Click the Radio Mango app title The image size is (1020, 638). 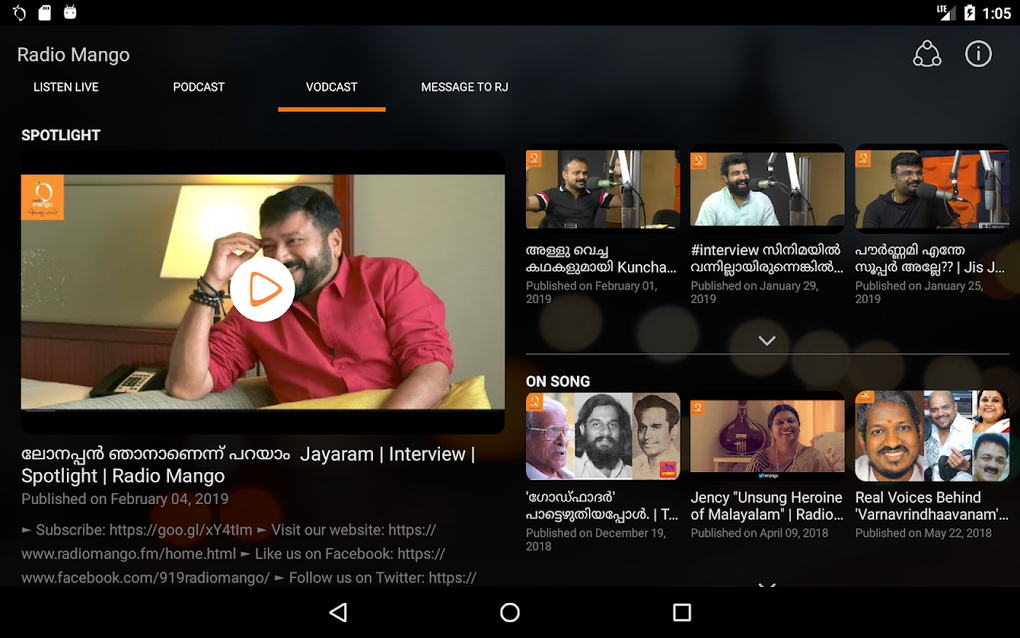(73, 55)
